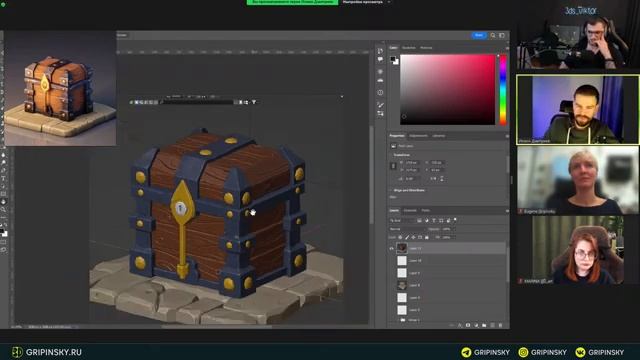The height and width of the screenshot is (360, 640).
Task: Open the Color panel menu
Action: pos(507,48)
